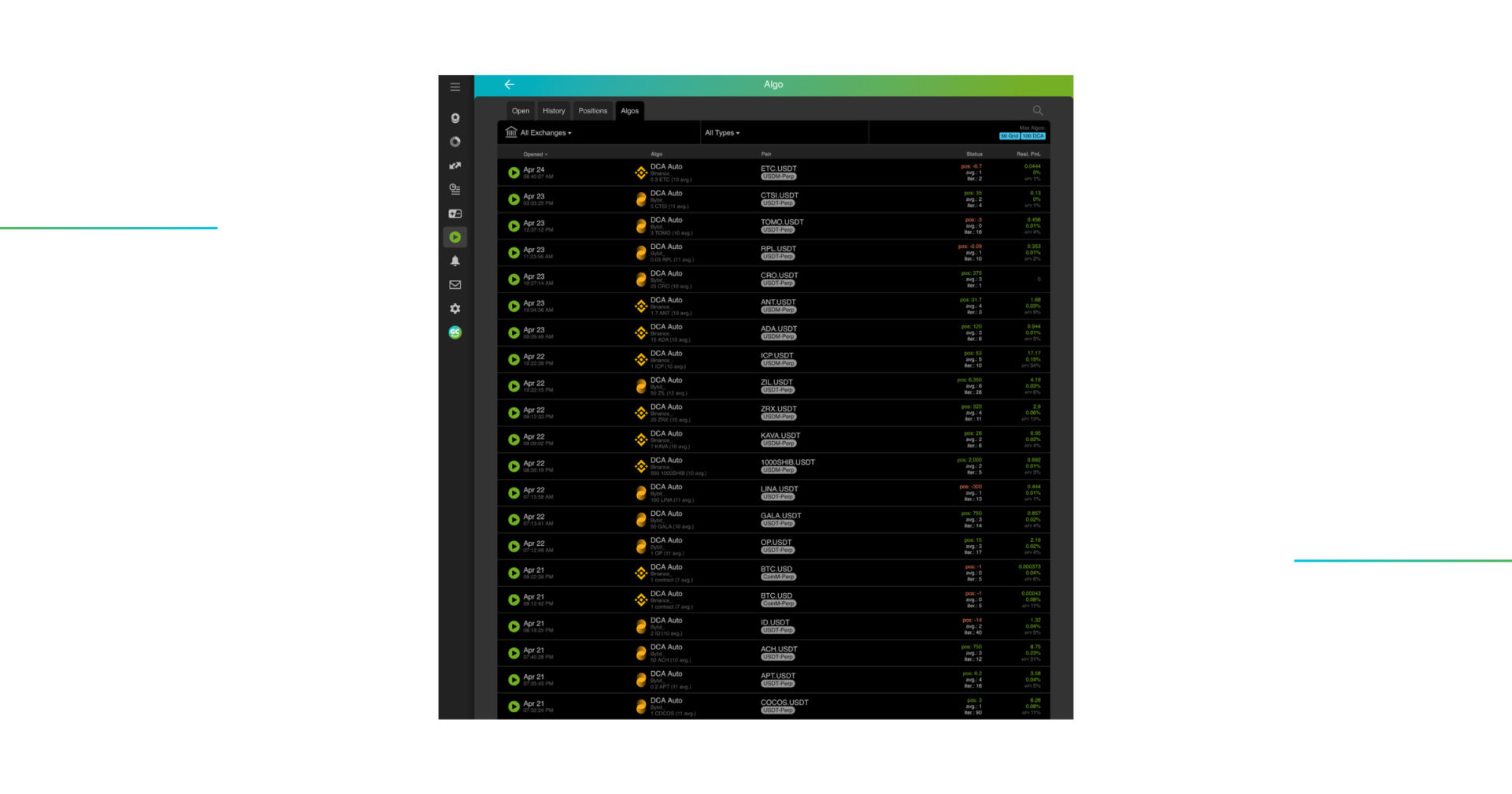Click the search magnifier icon
1512x794 pixels.
pyautogui.click(x=1037, y=110)
